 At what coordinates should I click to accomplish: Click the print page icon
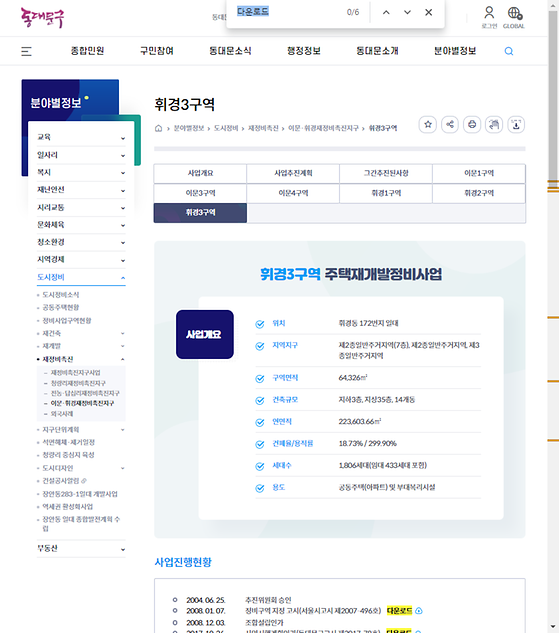click(472, 124)
